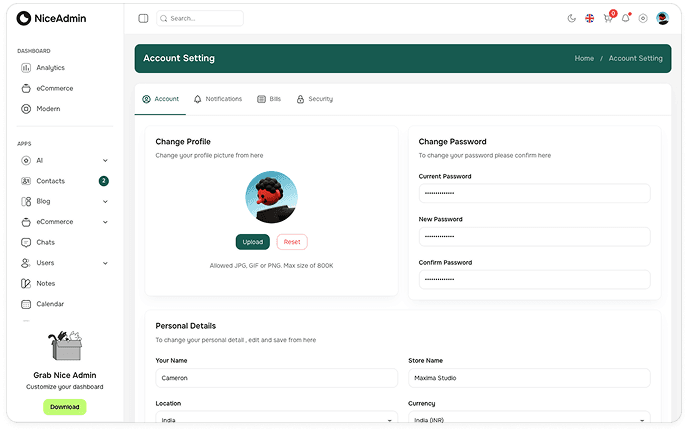The image size is (688, 432).
Task: Open the notification bell in header
Action: pyautogui.click(x=625, y=18)
